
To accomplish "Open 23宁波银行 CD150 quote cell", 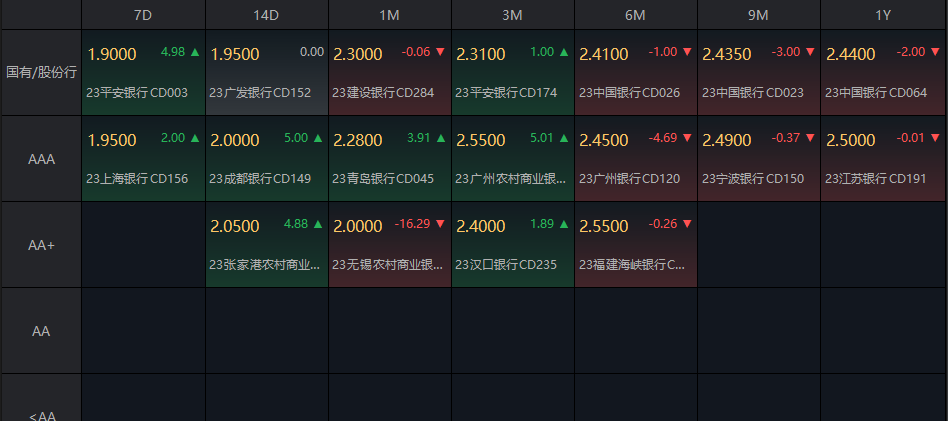I will click(759, 159).
